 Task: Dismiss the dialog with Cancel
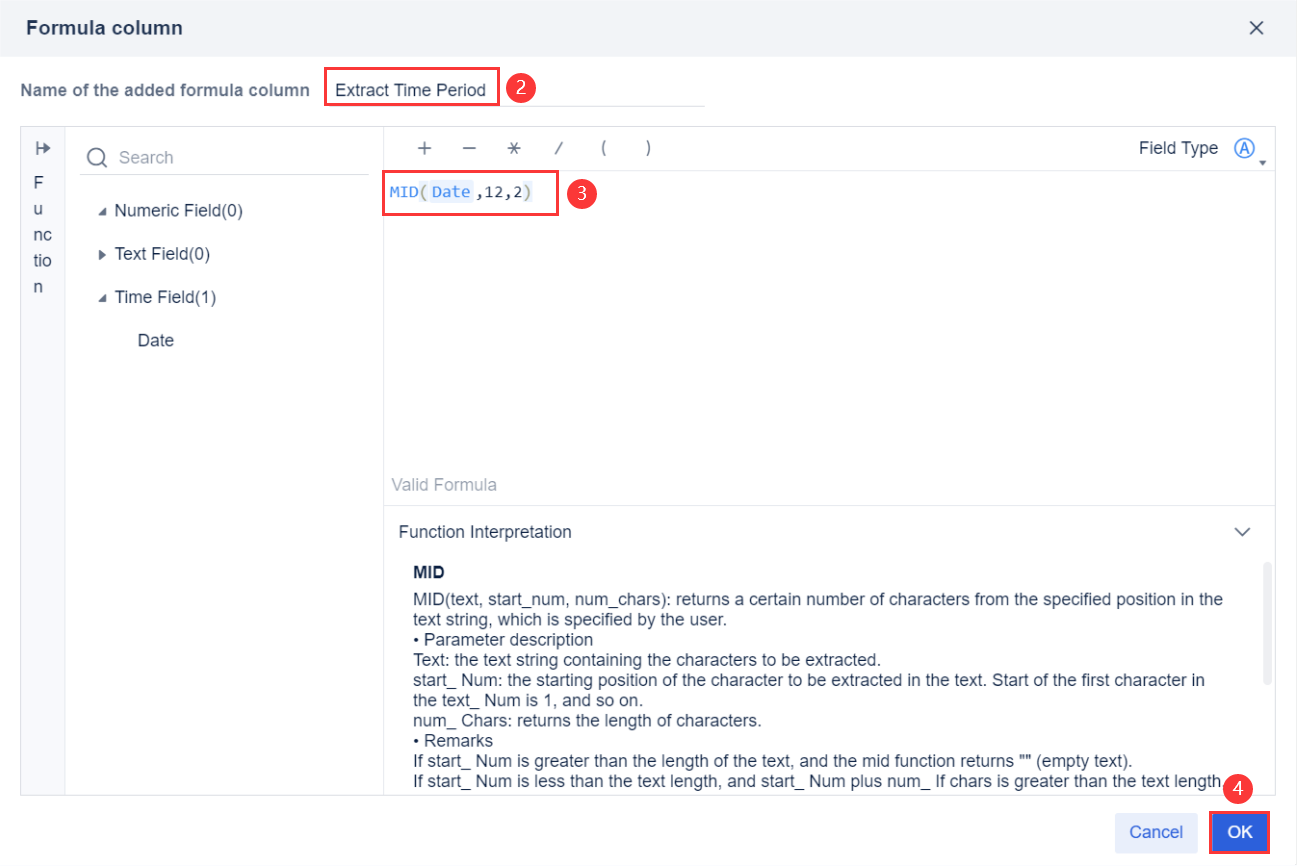tap(1155, 832)
